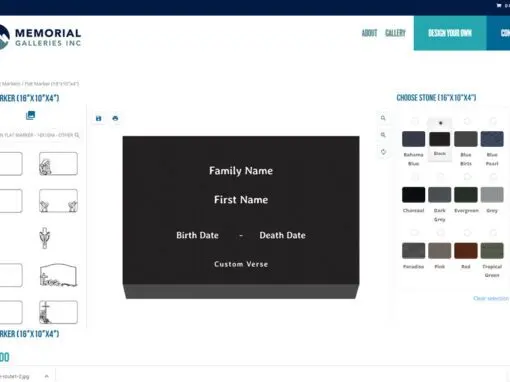Open the Gallery menu item

click(395, 33)
